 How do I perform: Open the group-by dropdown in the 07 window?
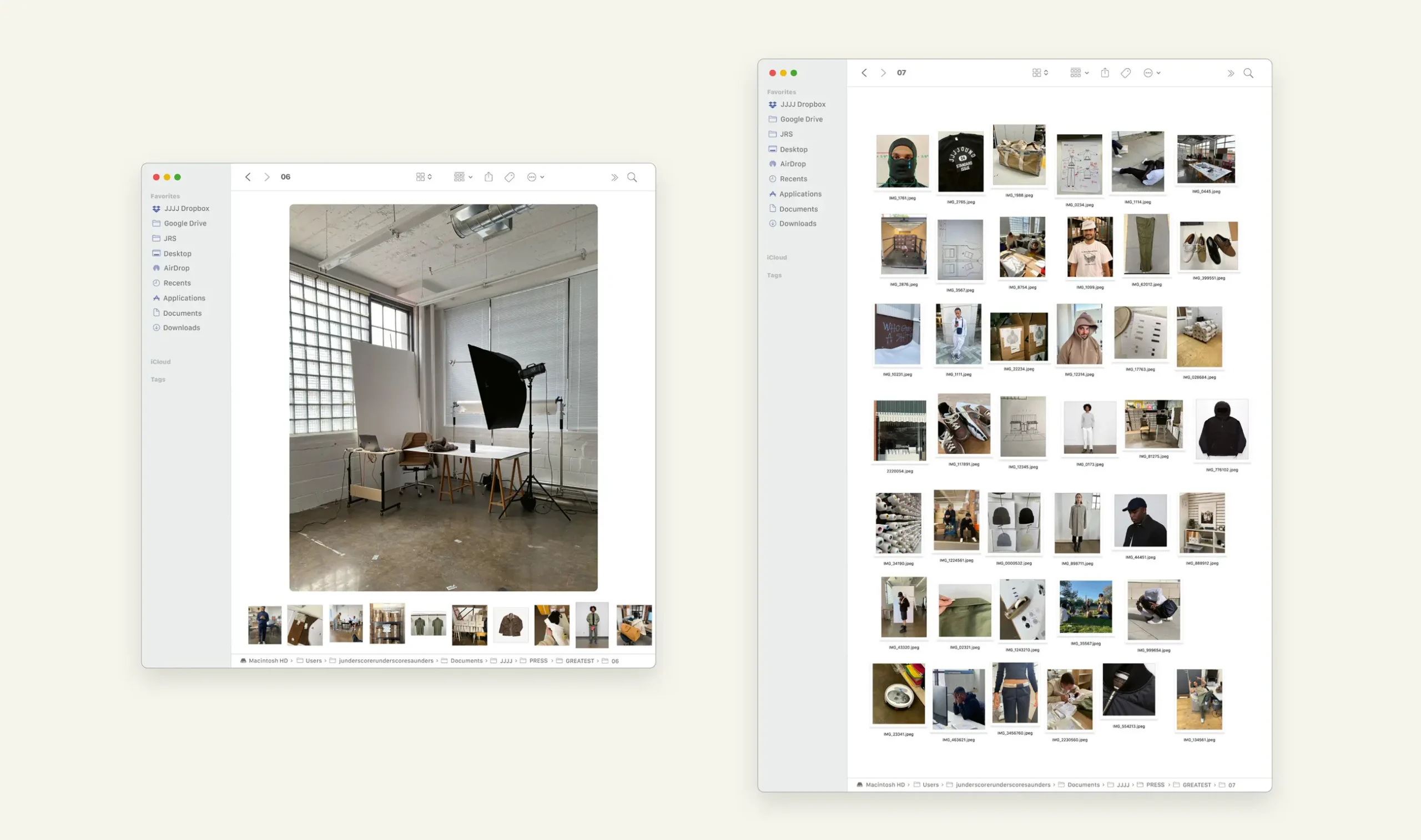1079,73
